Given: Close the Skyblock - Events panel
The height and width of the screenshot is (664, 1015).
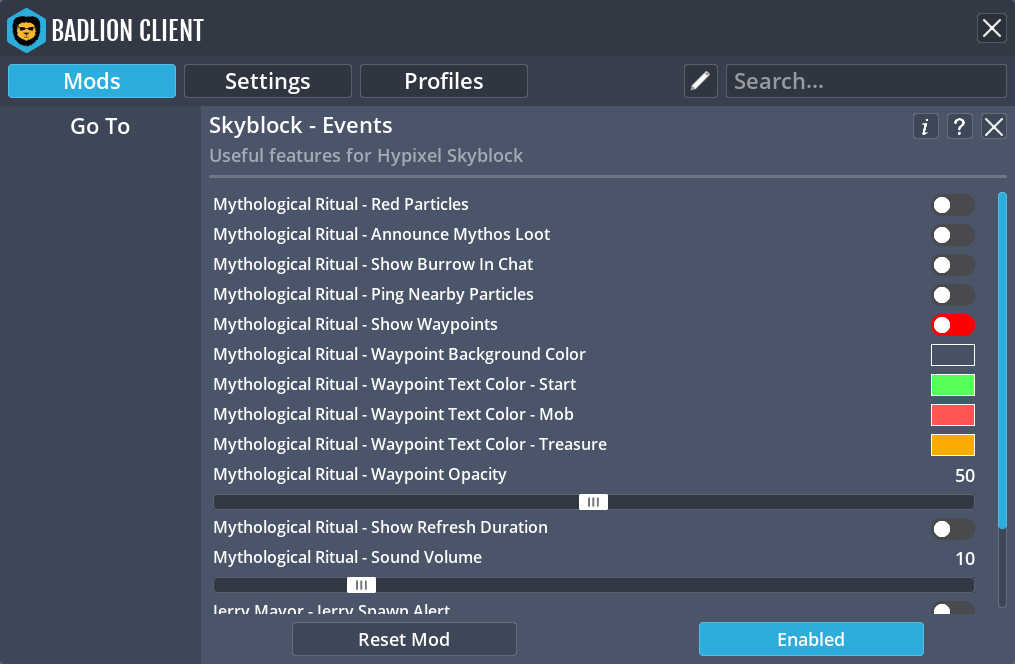Looking at the screenshot, I should tap(994, 126).
